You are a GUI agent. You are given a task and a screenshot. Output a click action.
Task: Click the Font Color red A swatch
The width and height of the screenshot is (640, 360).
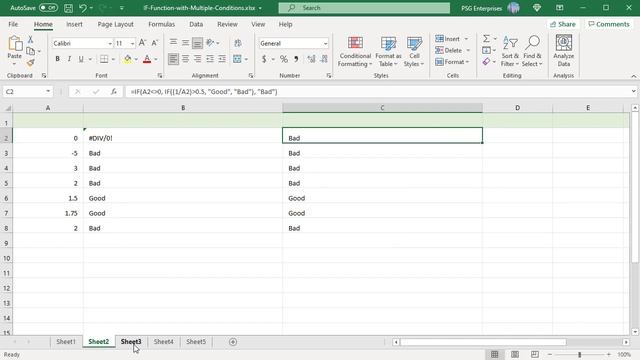(147, 59)
